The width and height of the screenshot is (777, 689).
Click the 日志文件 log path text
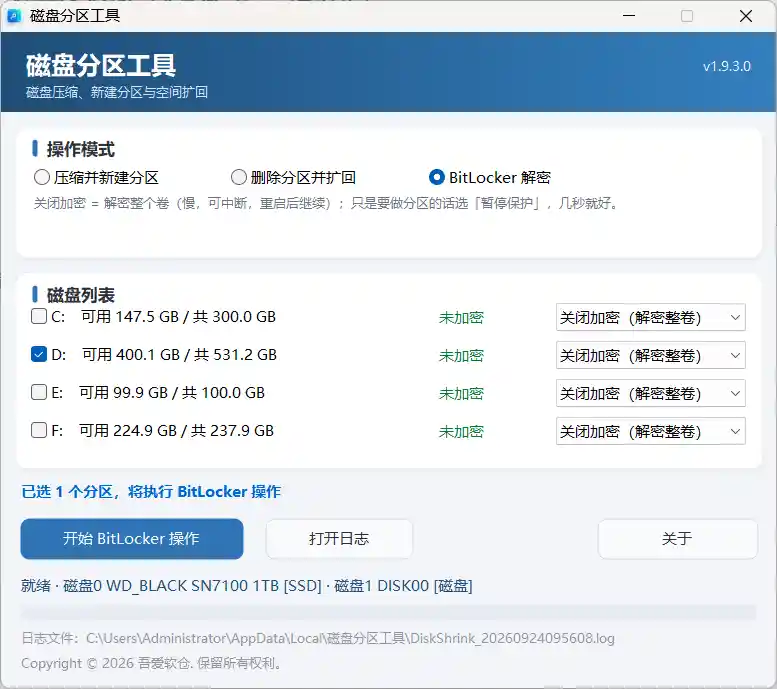pyautogui.click(x=318, y=638)
